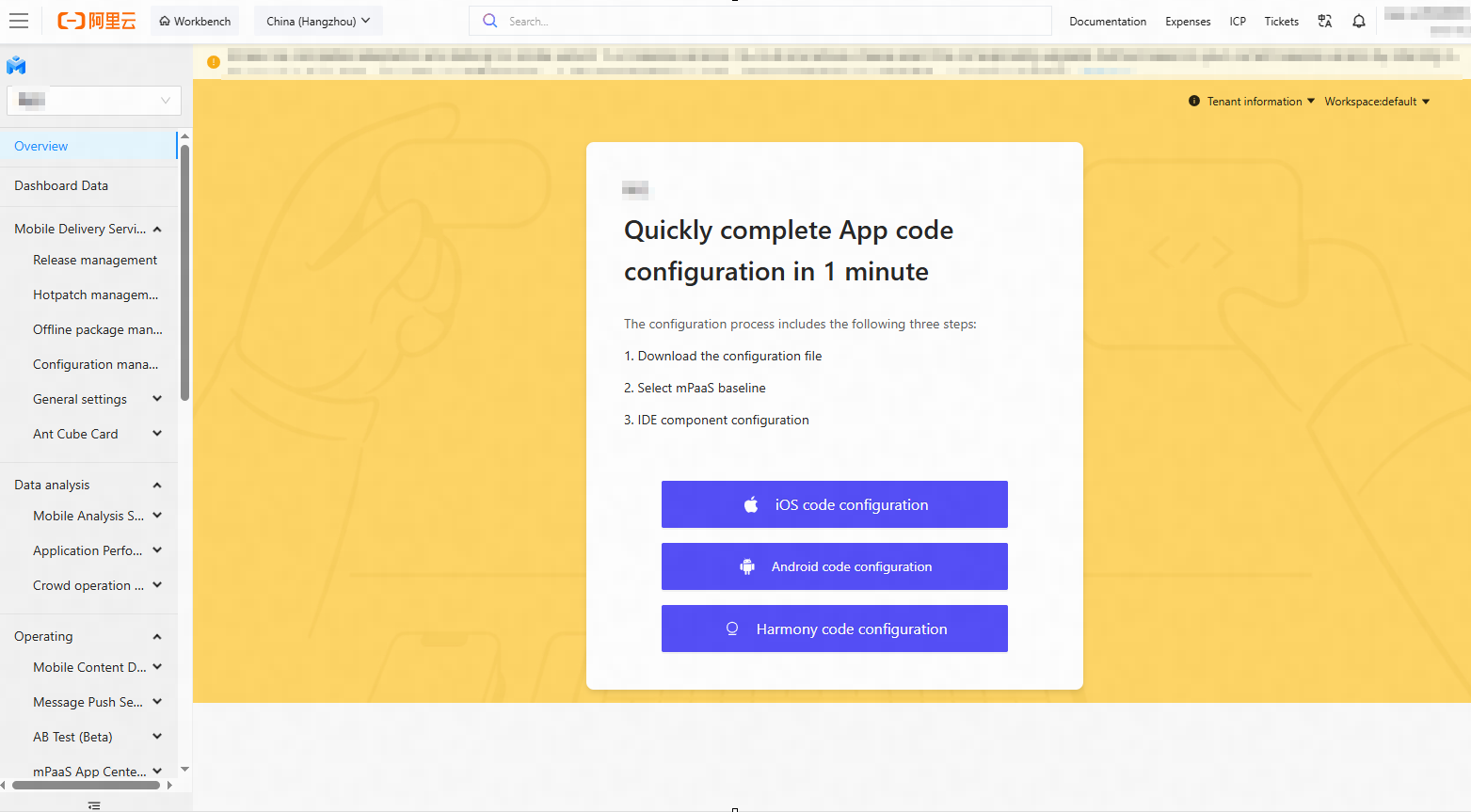Open Configuration management
The width and height of the screenshot is (1471, 812).
(x=95, y=364)
